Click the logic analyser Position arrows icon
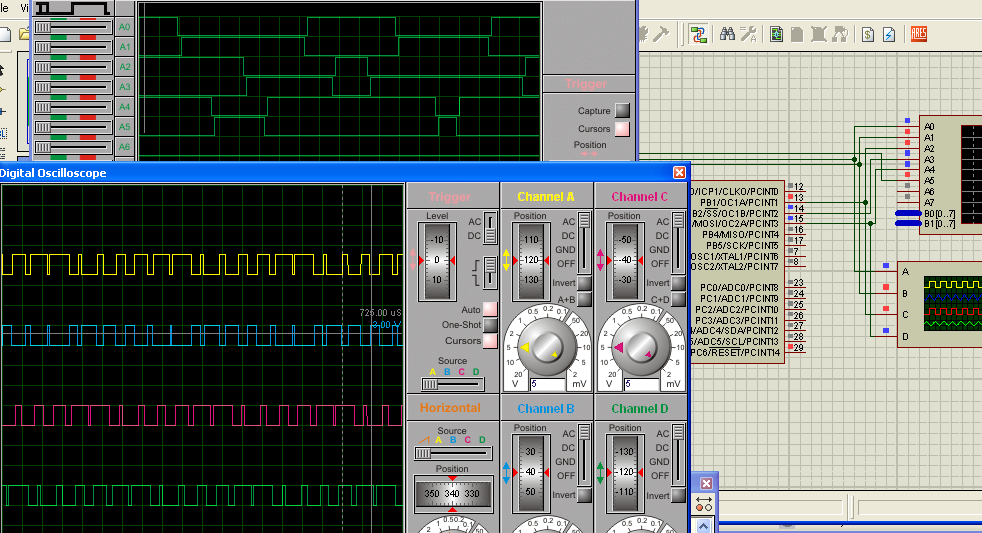 click(589, 154)
